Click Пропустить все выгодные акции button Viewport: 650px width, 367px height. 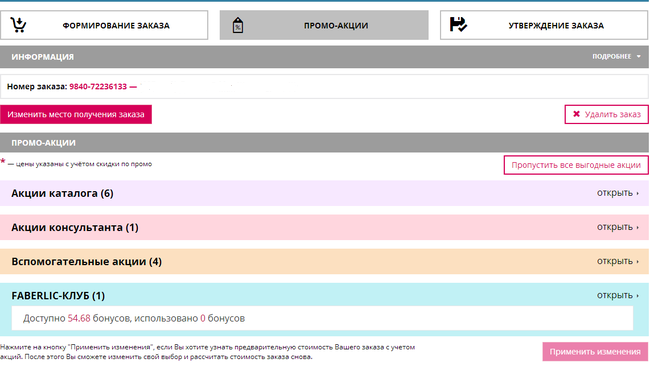coord(576,165)
